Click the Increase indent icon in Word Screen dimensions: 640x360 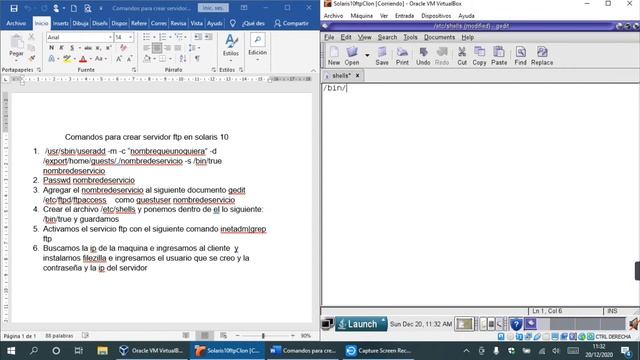[x=208, y=37]
